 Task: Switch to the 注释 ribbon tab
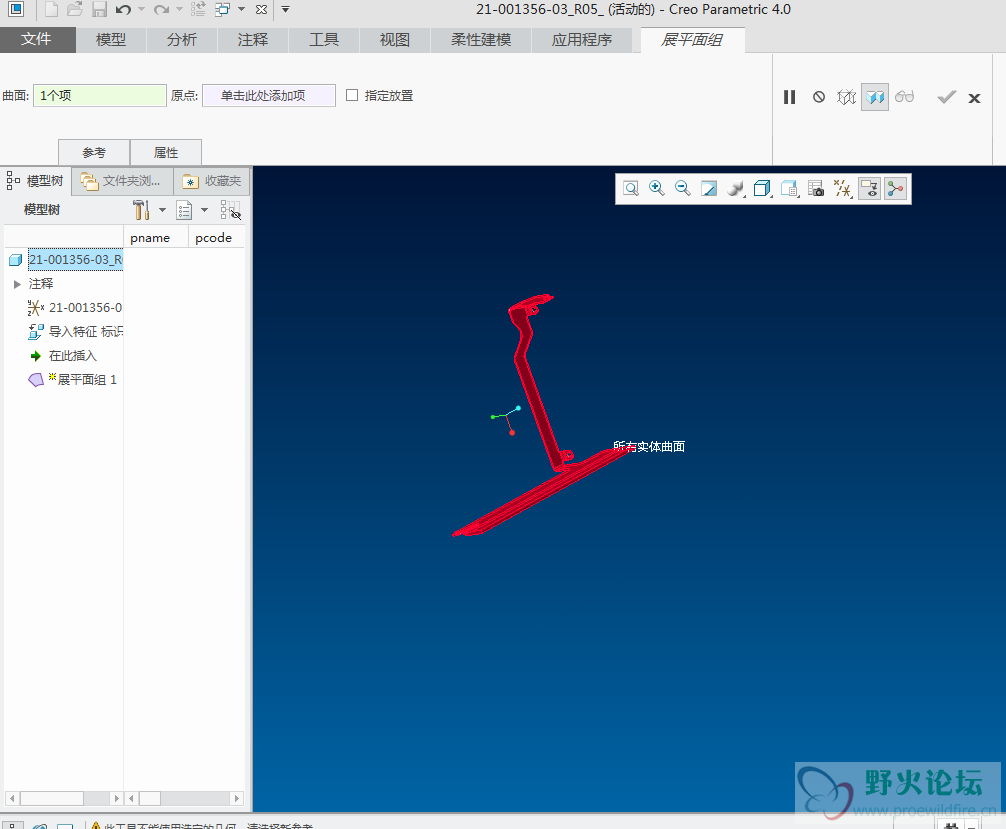253,40
